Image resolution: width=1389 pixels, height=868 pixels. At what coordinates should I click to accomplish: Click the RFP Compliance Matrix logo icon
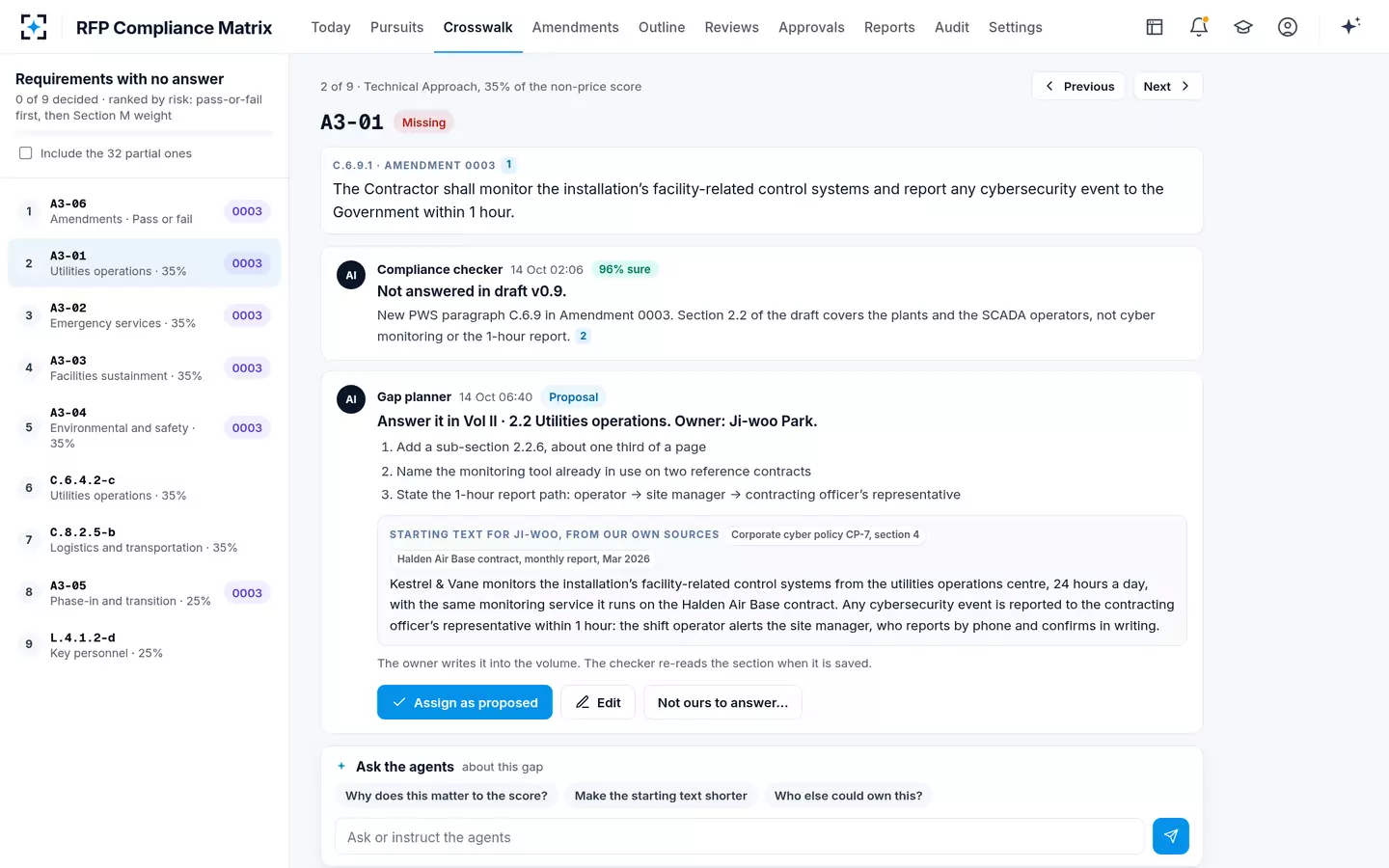tap(34, 27)
